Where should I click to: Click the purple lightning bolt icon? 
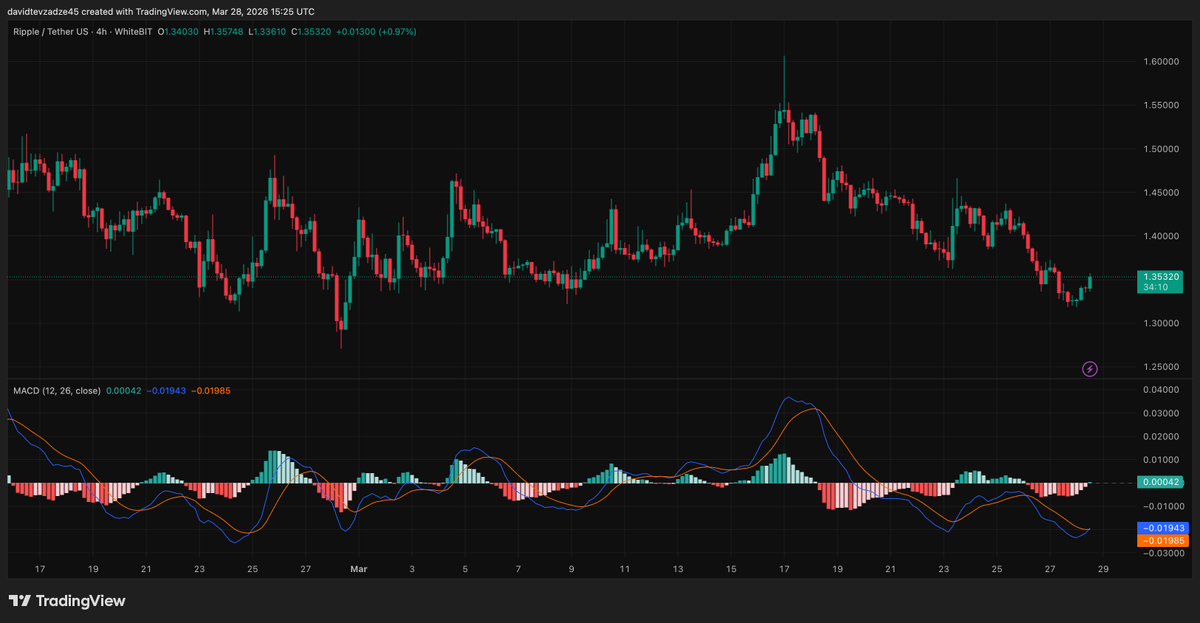[1090, 369]
